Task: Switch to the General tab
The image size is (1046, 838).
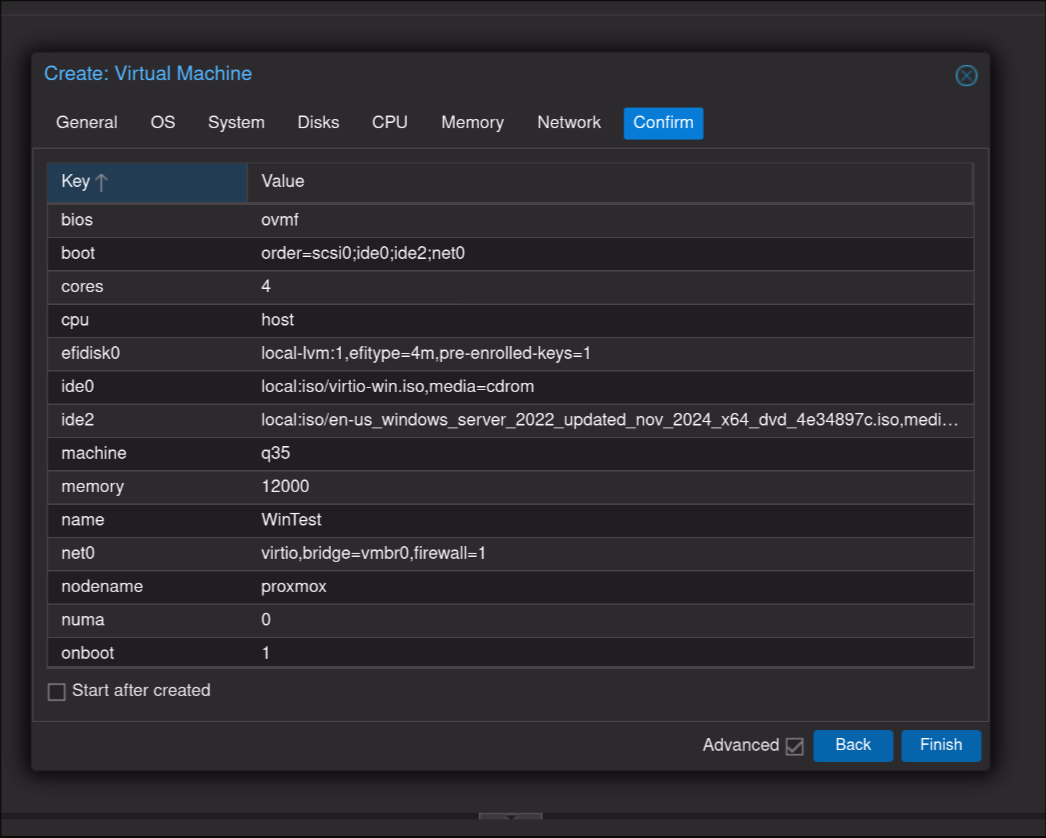Action: (x=87, y=123)
